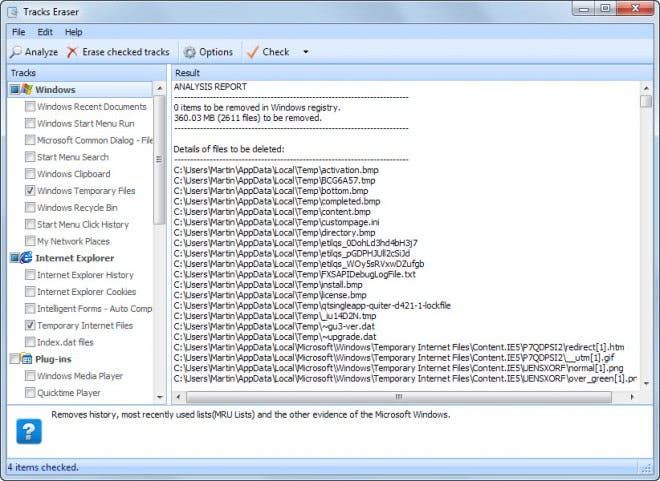The width and height of the screenshot is (660, 481).
Task: Click the orange Check mark icon
Action: point(253,52)
